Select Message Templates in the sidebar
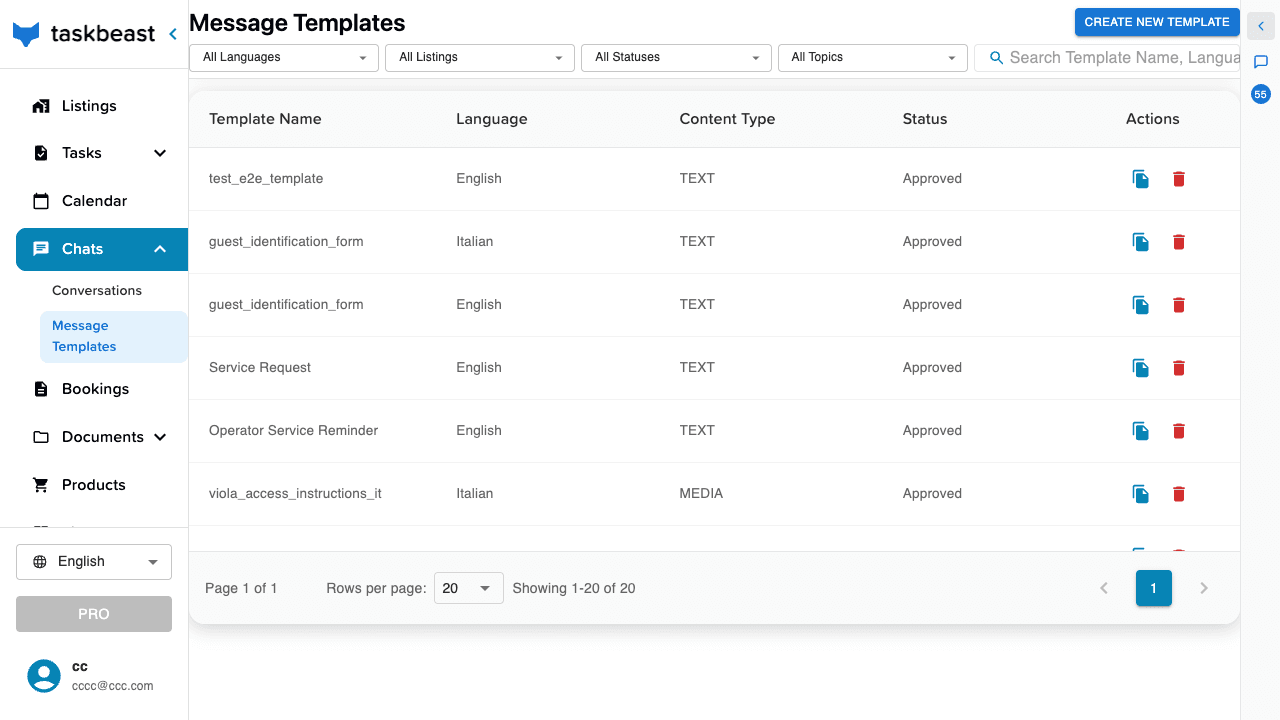The height and width of the screenshot is (720, 1280). 113,336
